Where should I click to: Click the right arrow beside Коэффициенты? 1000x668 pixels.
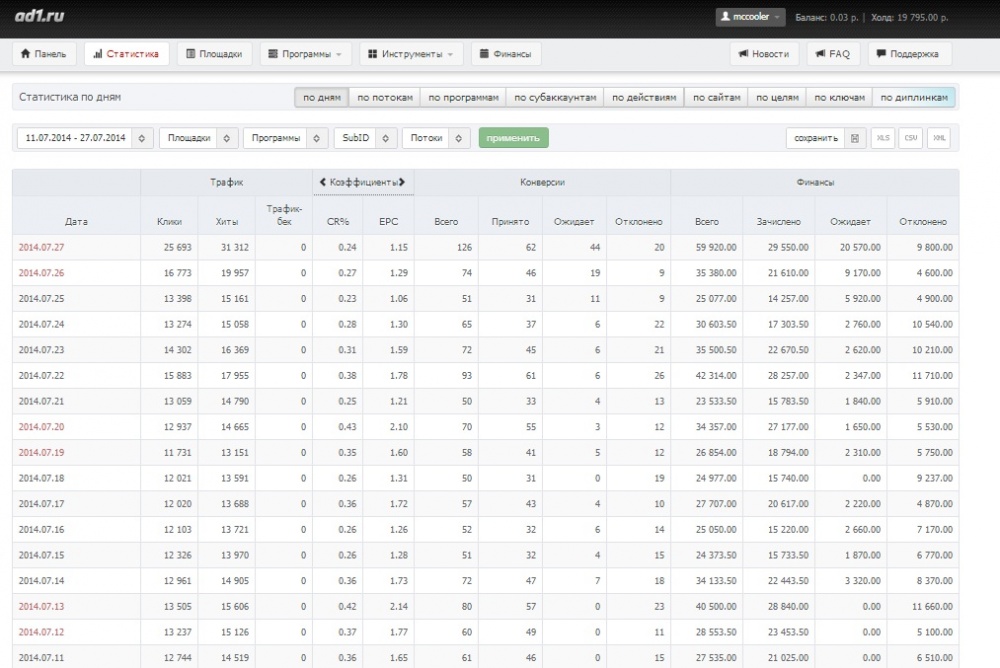tap(402, 182)
